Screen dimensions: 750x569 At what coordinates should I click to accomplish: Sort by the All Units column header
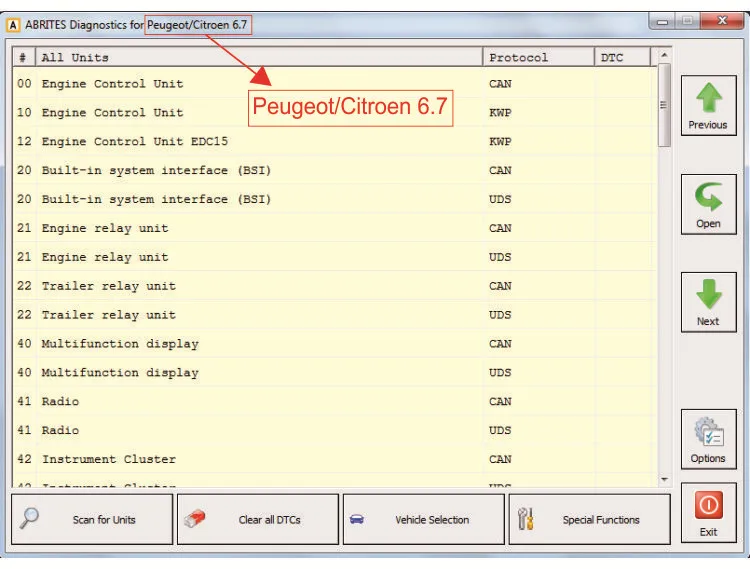tap(259, 57)
